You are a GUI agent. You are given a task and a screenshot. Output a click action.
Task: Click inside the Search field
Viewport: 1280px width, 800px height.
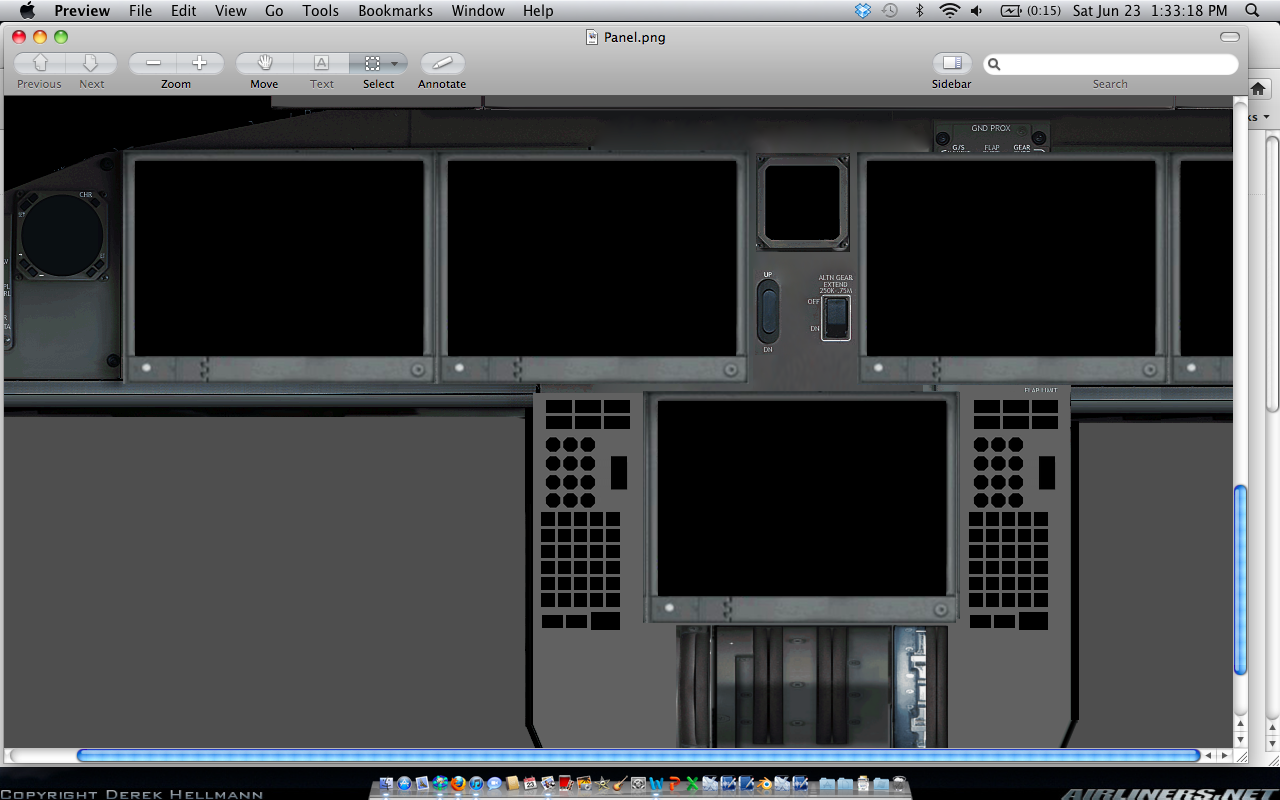1110,63
